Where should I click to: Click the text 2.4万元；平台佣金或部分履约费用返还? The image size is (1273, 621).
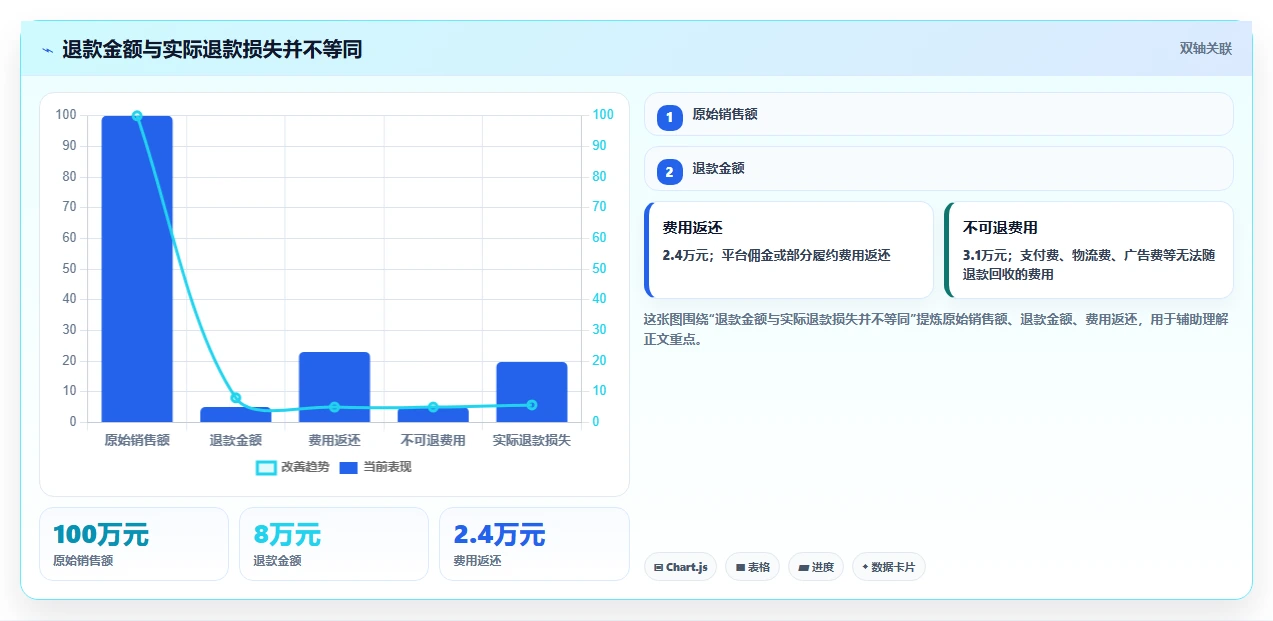point(776,255)
